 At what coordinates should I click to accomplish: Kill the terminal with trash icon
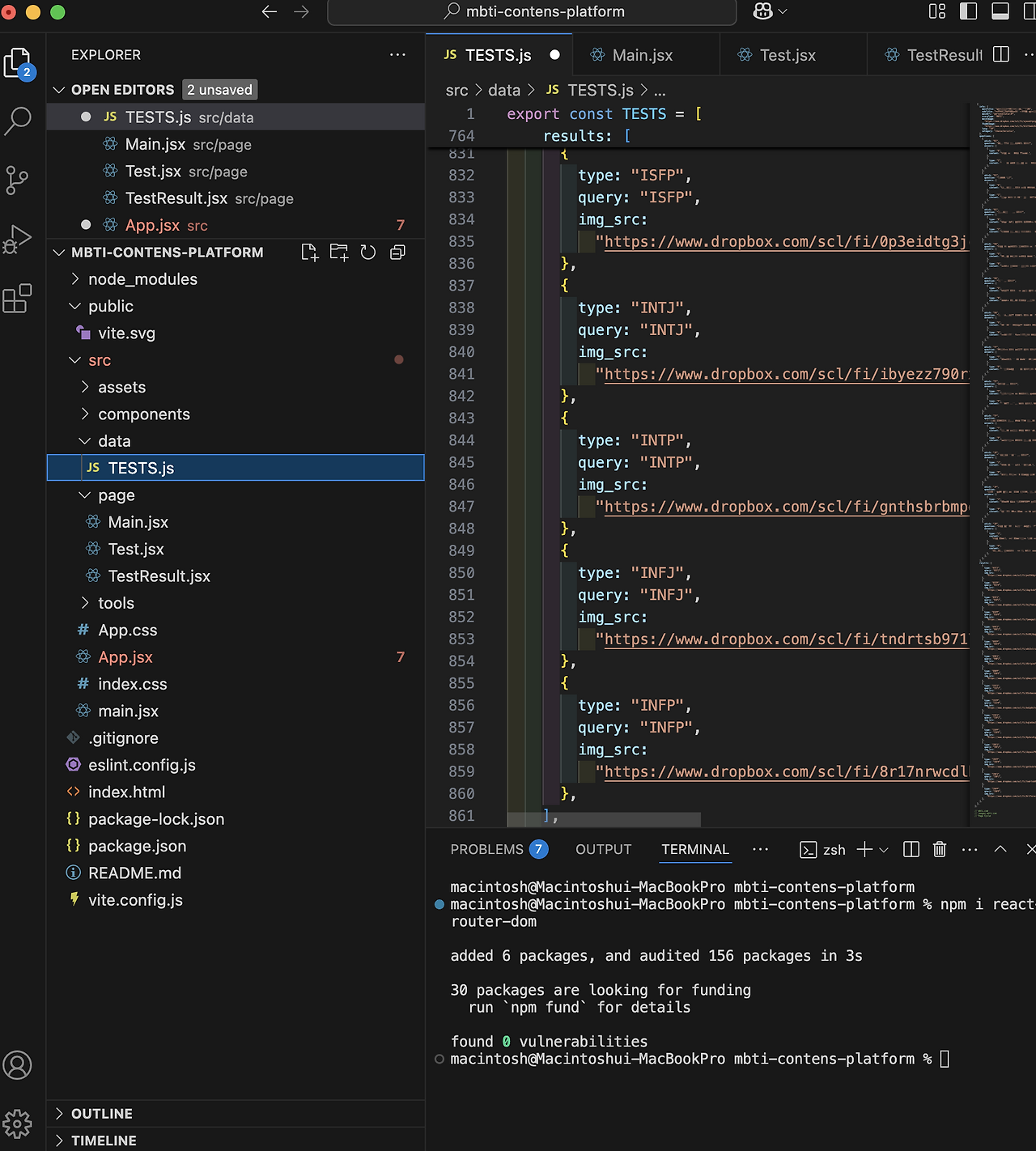click(x=940, y=849)
